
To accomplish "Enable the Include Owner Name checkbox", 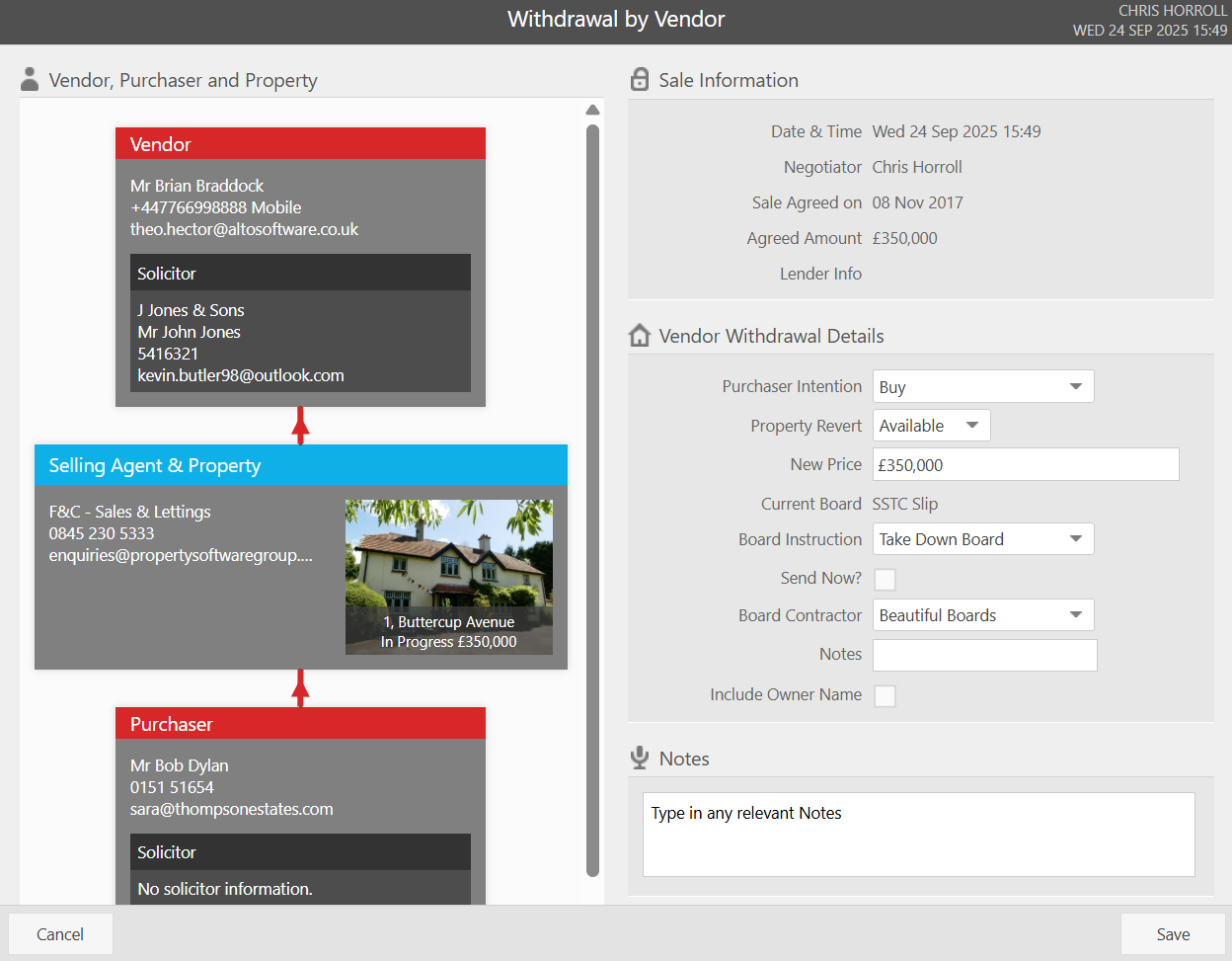I will coord(885,695).
